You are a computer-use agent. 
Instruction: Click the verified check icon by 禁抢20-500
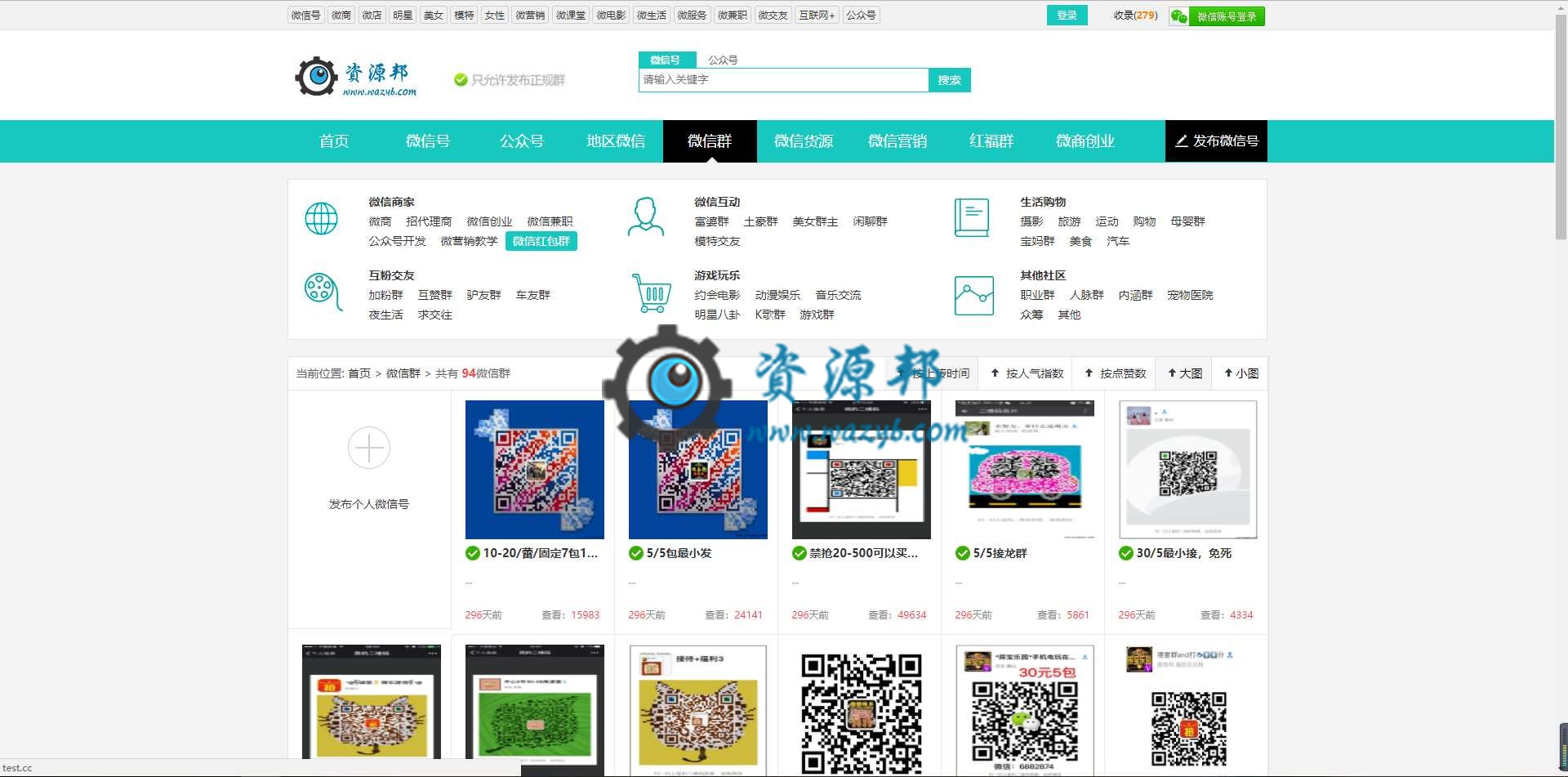(x=800, y=553)
